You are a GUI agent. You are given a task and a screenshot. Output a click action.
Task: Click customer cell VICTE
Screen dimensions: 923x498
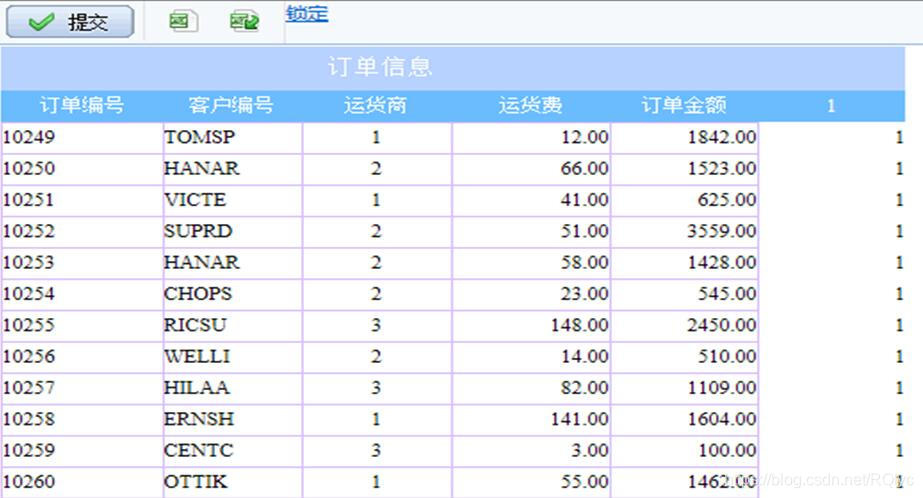[x=233, y=200]
